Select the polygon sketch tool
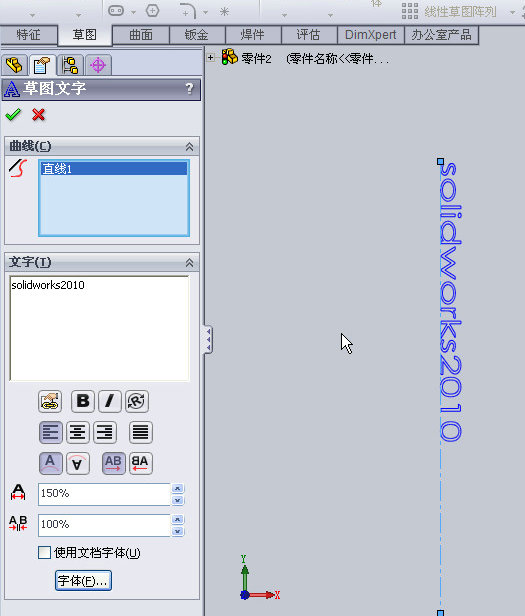Screen dimensions: 525x616 click(x=152, y=11)
